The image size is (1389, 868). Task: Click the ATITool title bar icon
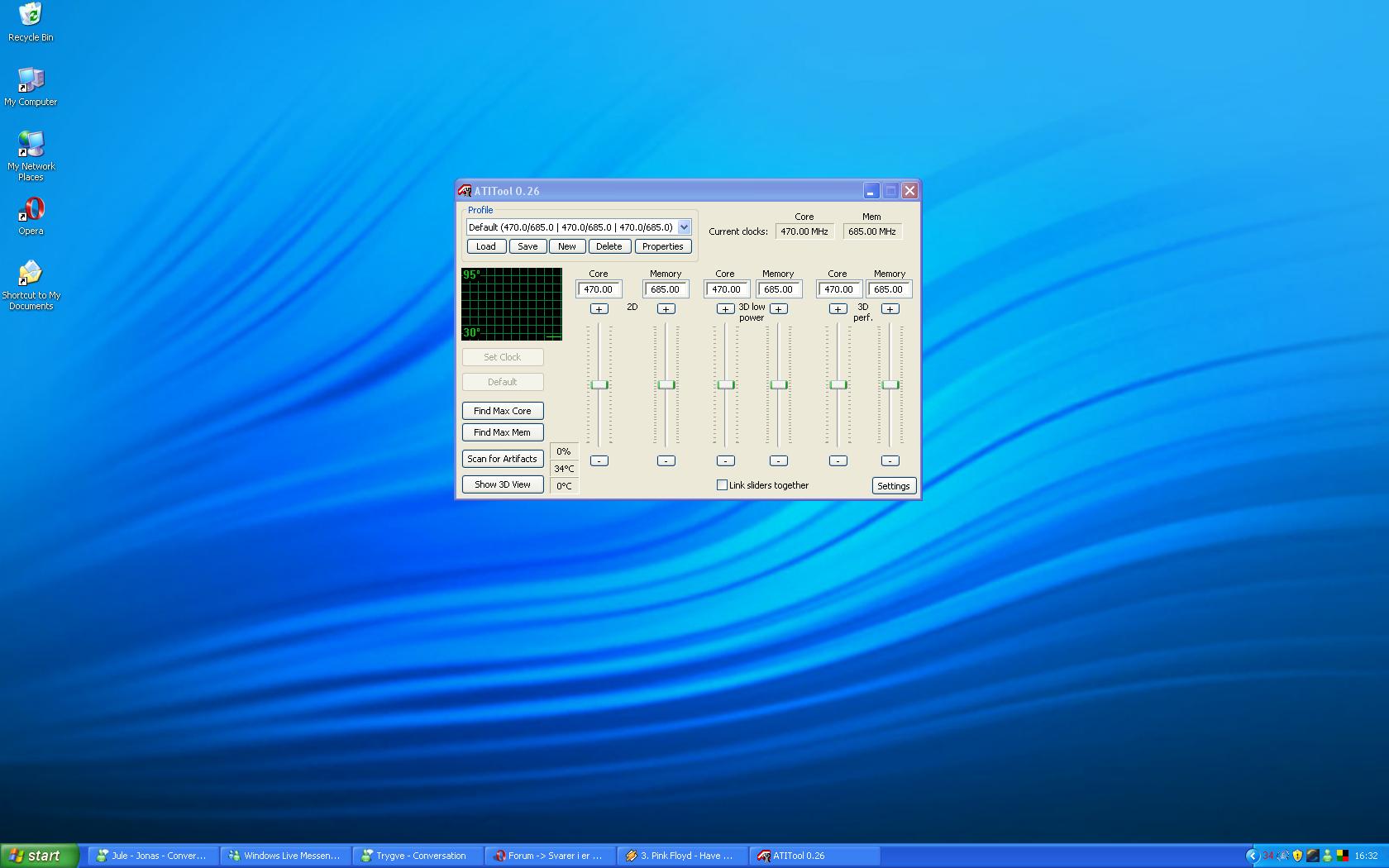tap(465, 191)
